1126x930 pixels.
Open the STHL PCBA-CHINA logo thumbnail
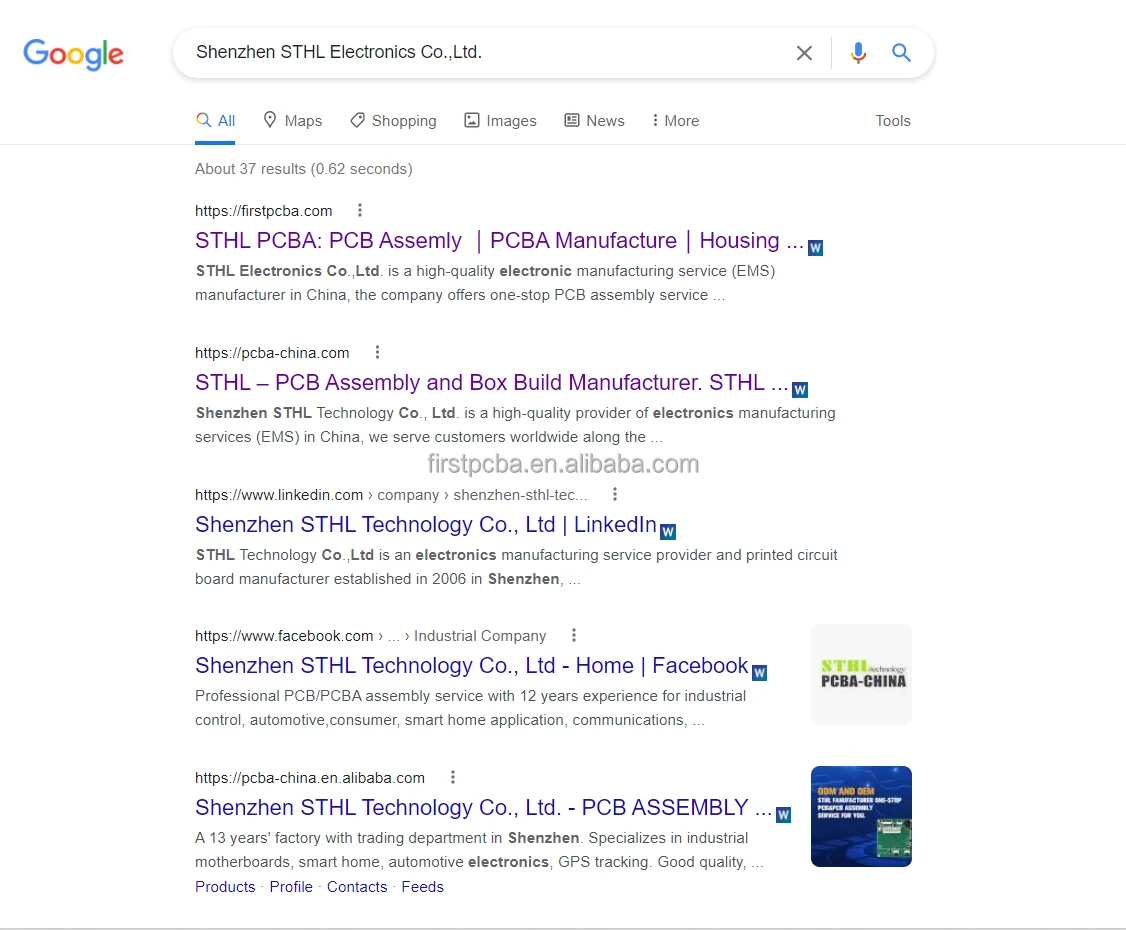pos(862,674)
